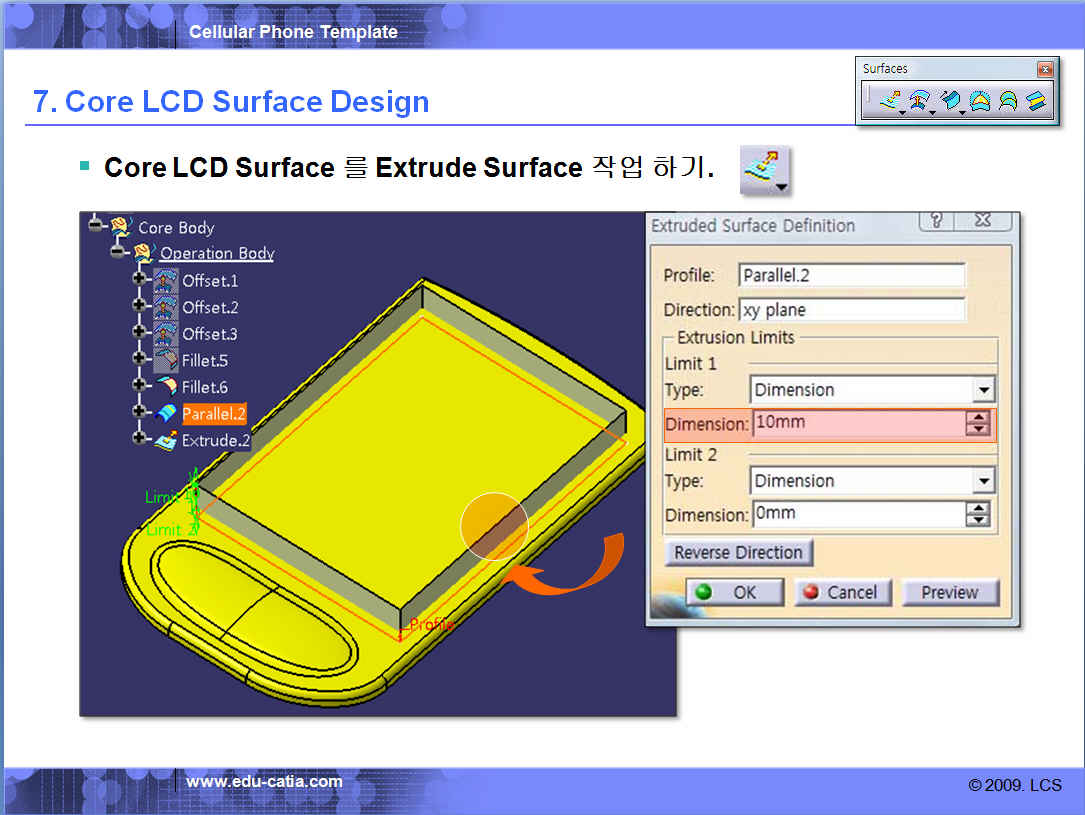Select Parallel.2 in the specification tree
This screenshot has width=1085, height=815.
(213, 414)
